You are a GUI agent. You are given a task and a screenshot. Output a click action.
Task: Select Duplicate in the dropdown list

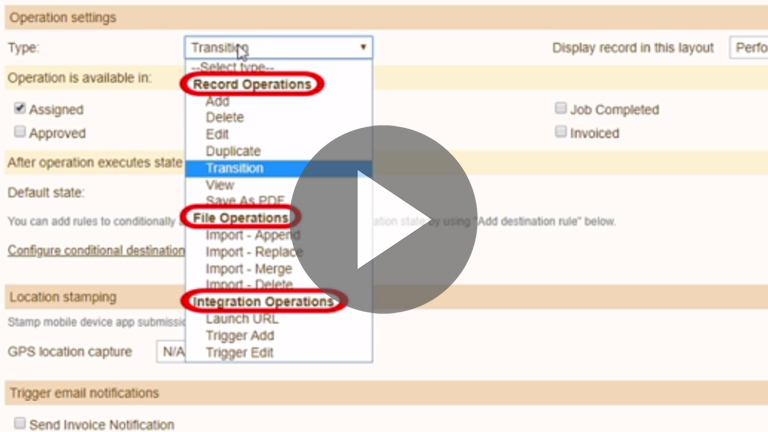(x=233, y=151)
